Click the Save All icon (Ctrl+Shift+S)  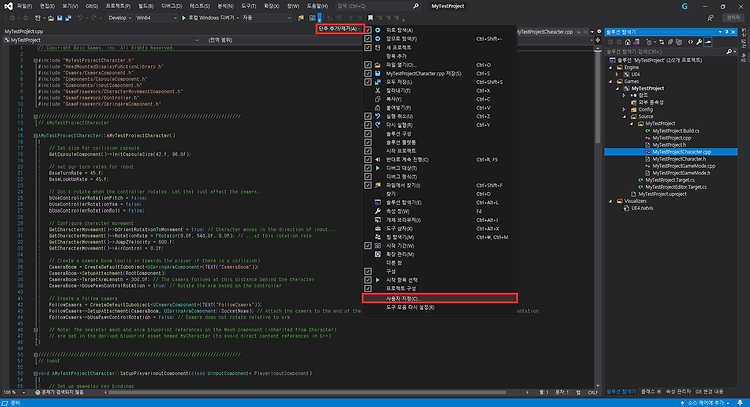[377, 82]
